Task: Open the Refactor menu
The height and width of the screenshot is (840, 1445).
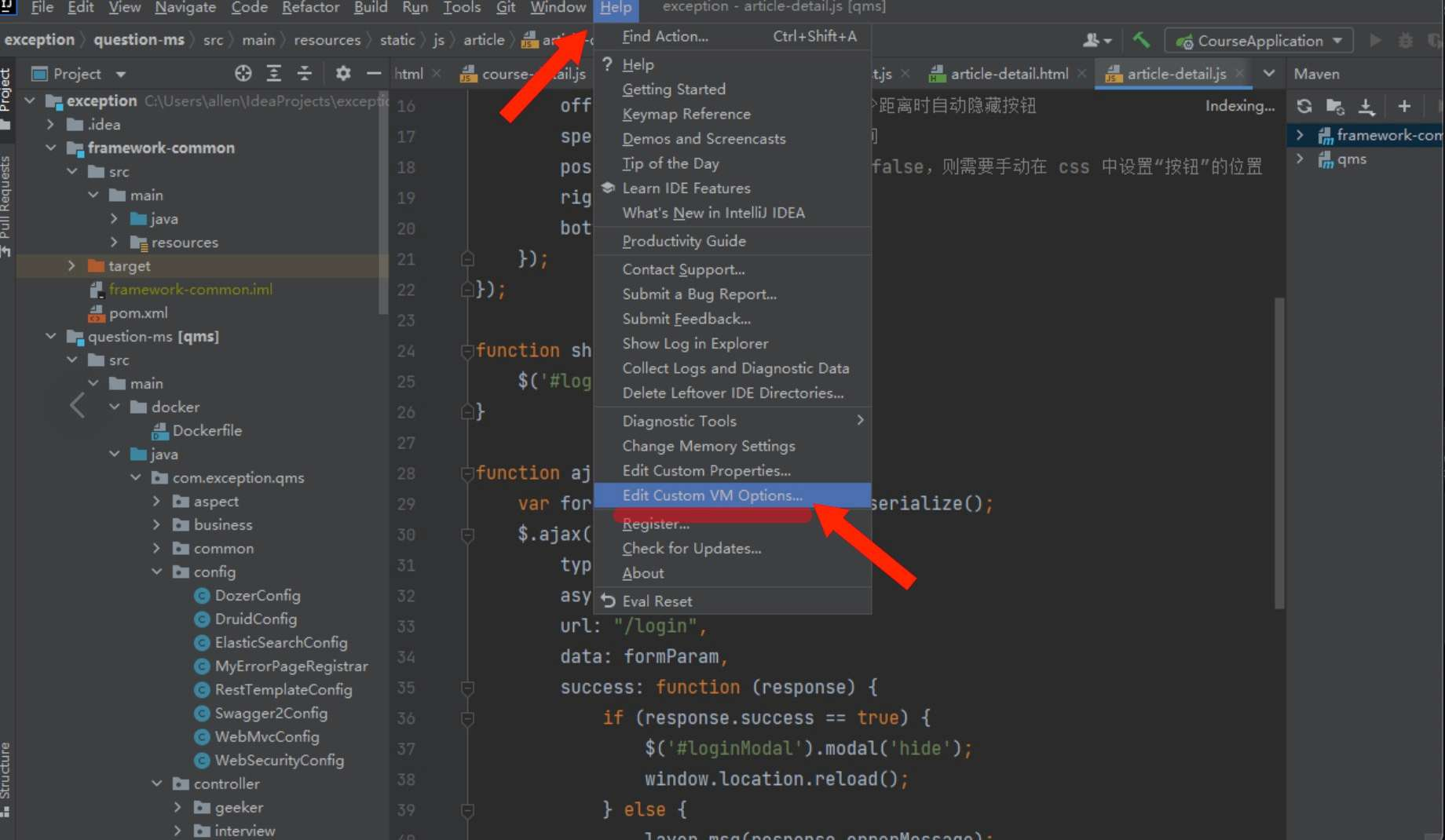Action: [x=310, y=8]
